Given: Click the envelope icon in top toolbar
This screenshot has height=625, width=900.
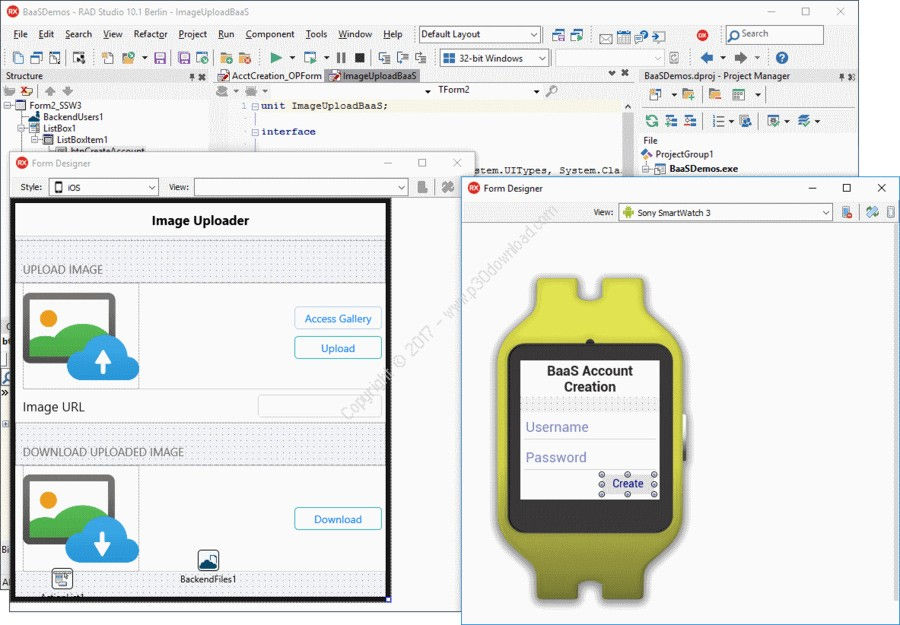Looking at the screenshot, I should (606, 38).
